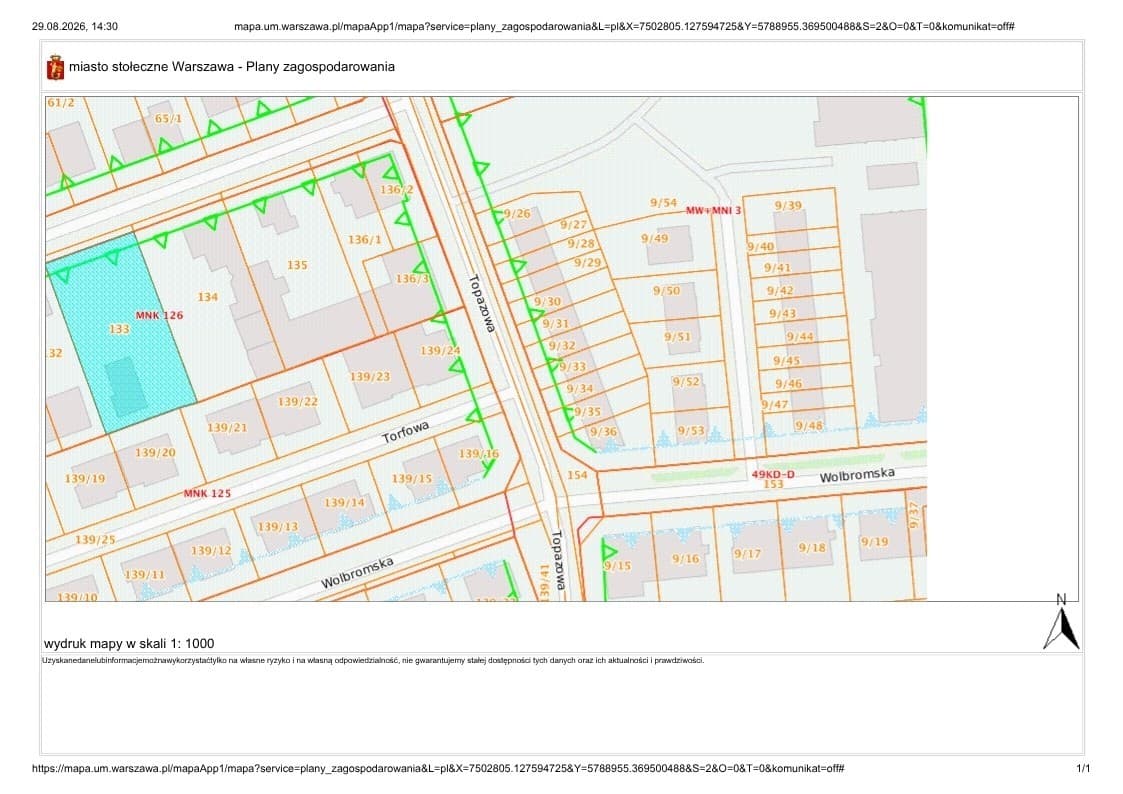The height and width of the screenshot is (794, 1123).
Task: Click parcel label 9/50
Action: click(x=666, y=291)
